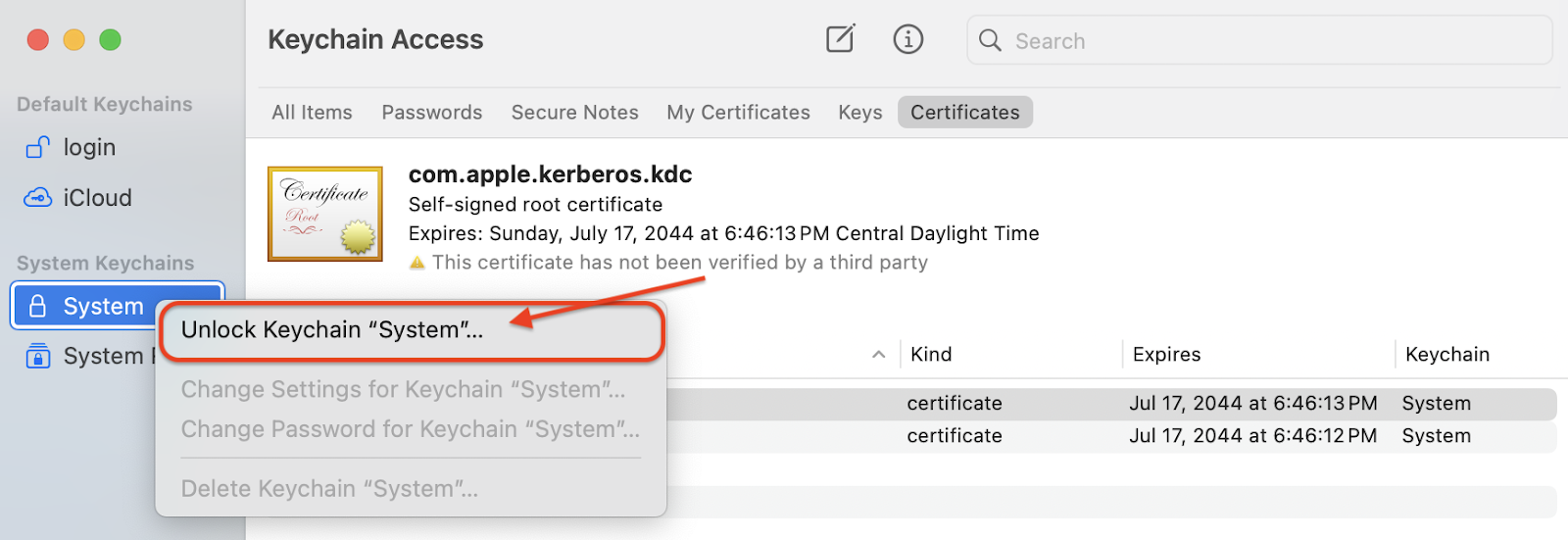The width and height of the screenshot is (1568, 540).
Task: Click the green full-screen window button
Action: coord(111,39)
